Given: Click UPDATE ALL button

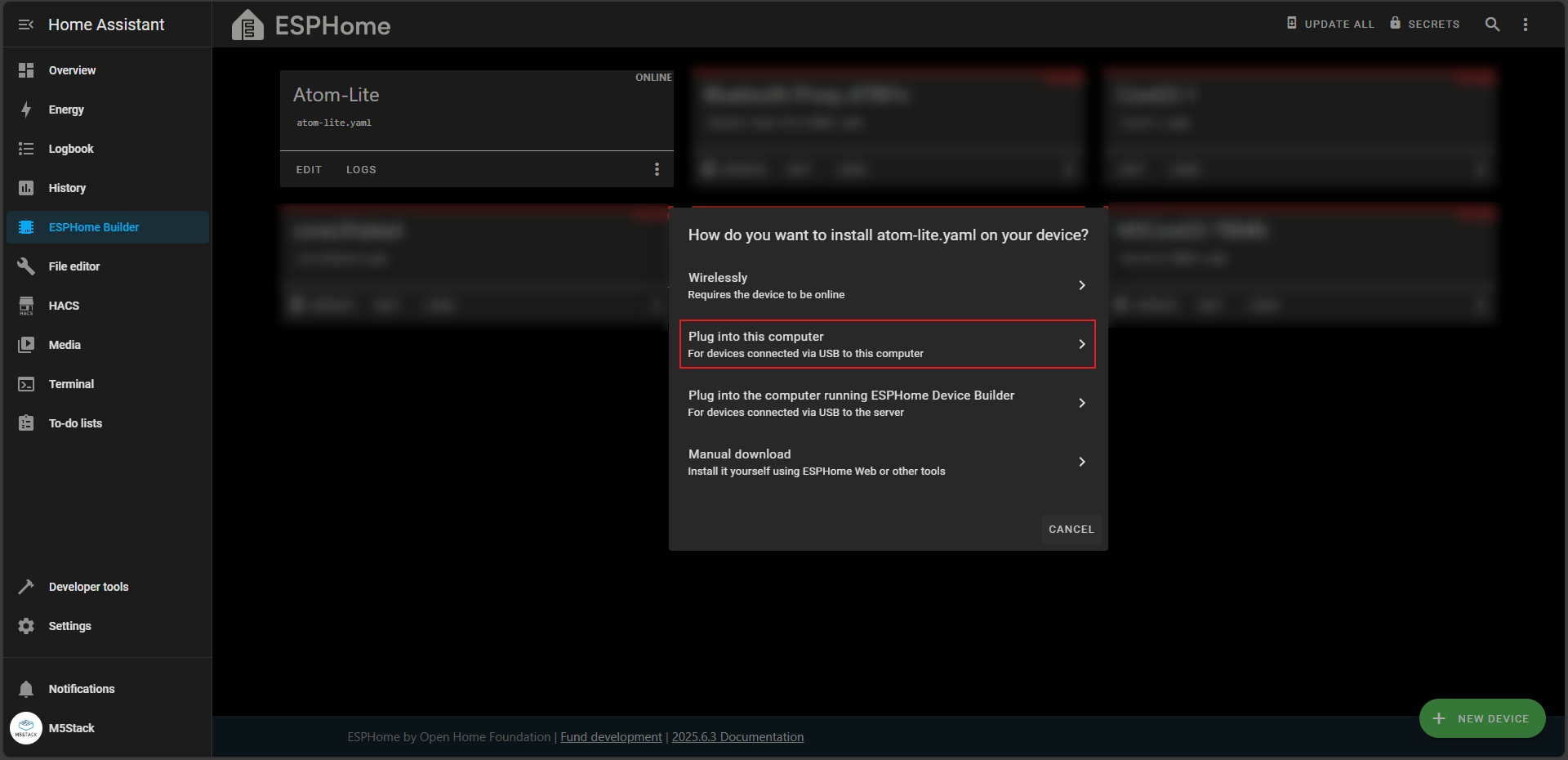Looking at the screenshot, I should (1330, 24).
